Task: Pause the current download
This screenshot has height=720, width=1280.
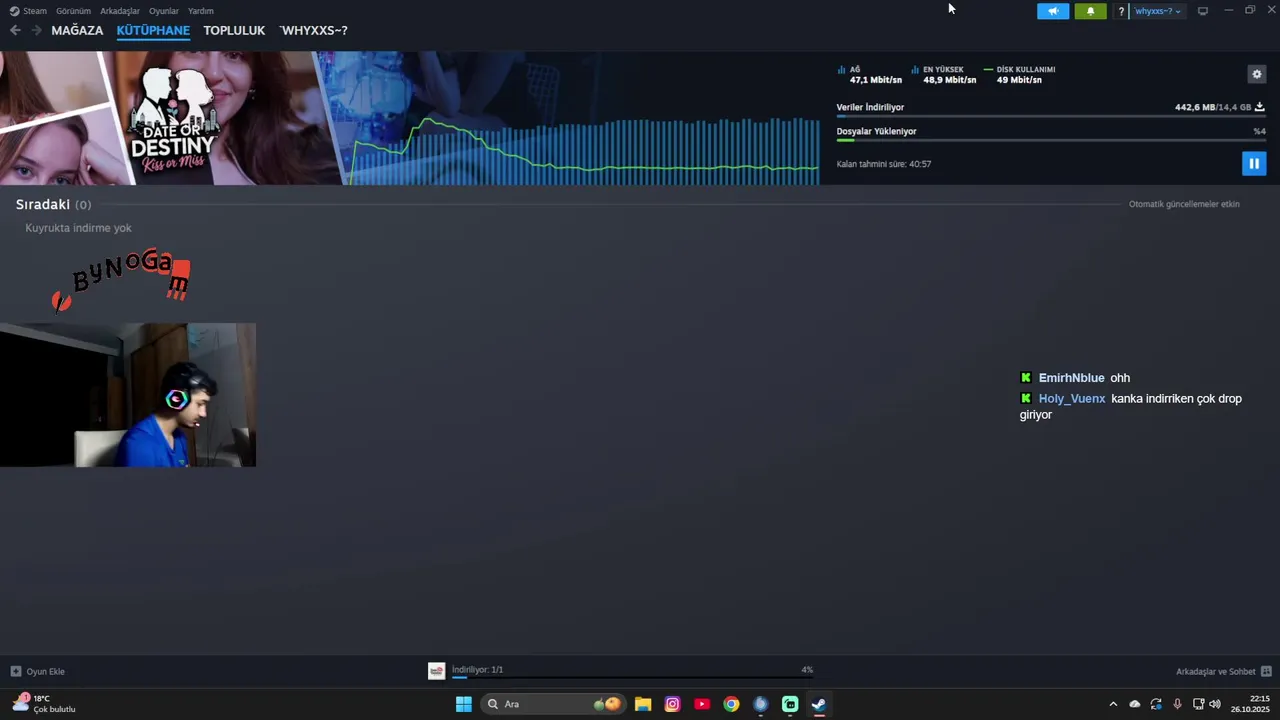Action: coord(1254,163)
